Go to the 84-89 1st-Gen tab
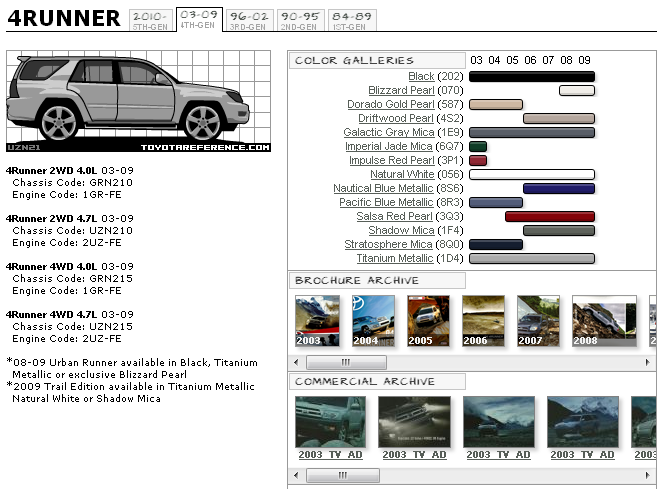Screen dimensions: 661x489 click(352, 20)
